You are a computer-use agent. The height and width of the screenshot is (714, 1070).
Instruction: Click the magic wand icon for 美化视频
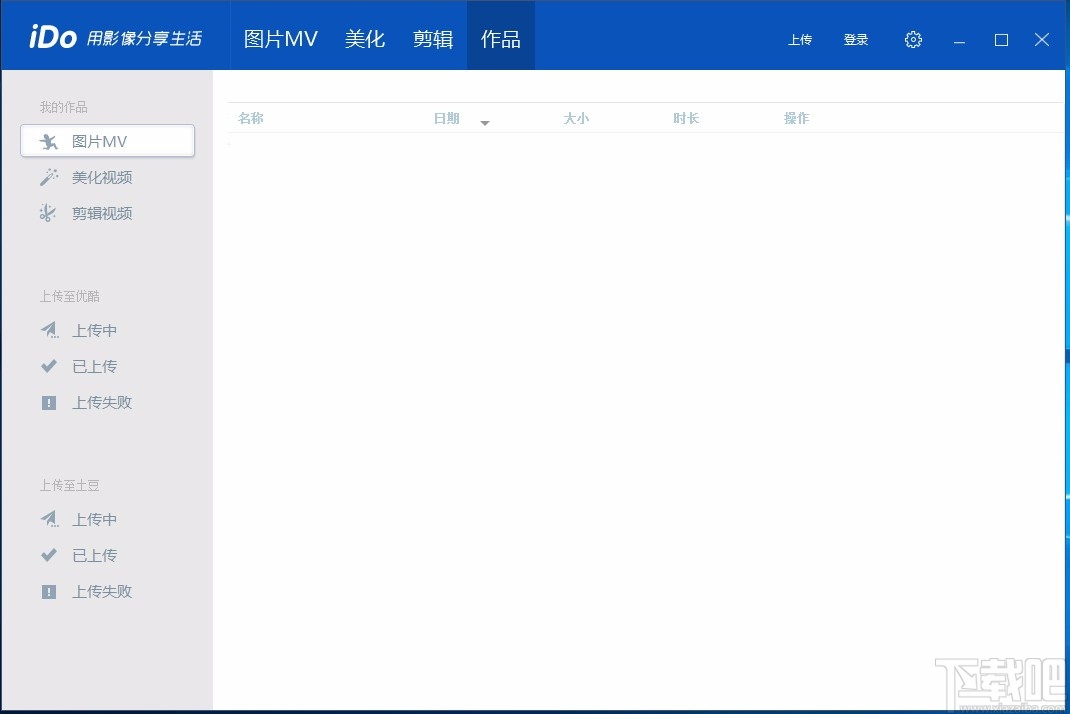pos(48,177)
